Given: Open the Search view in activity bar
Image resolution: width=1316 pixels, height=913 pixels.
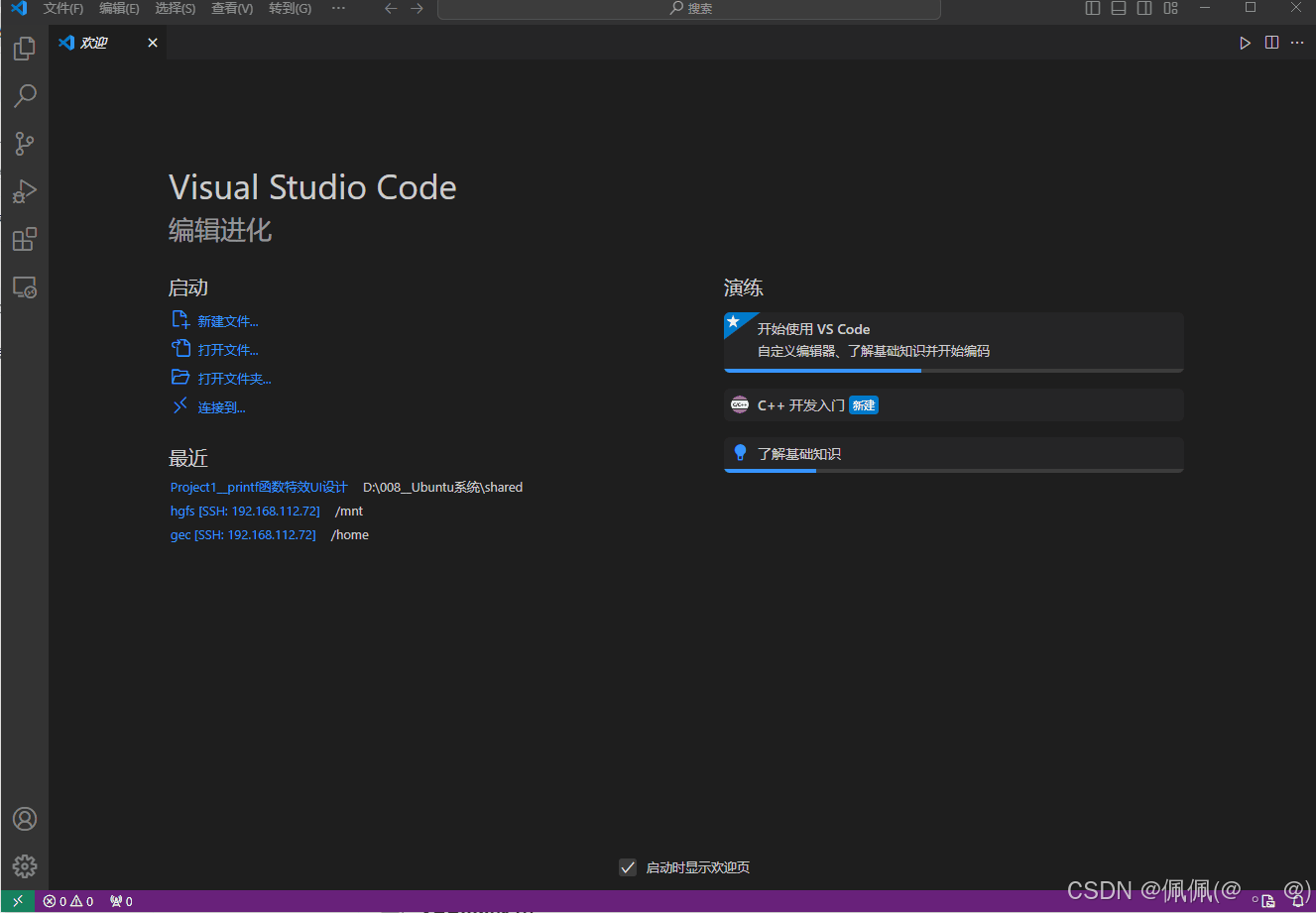Looking at the screenshot, I should pyautogui.click(x=25, y=96).
